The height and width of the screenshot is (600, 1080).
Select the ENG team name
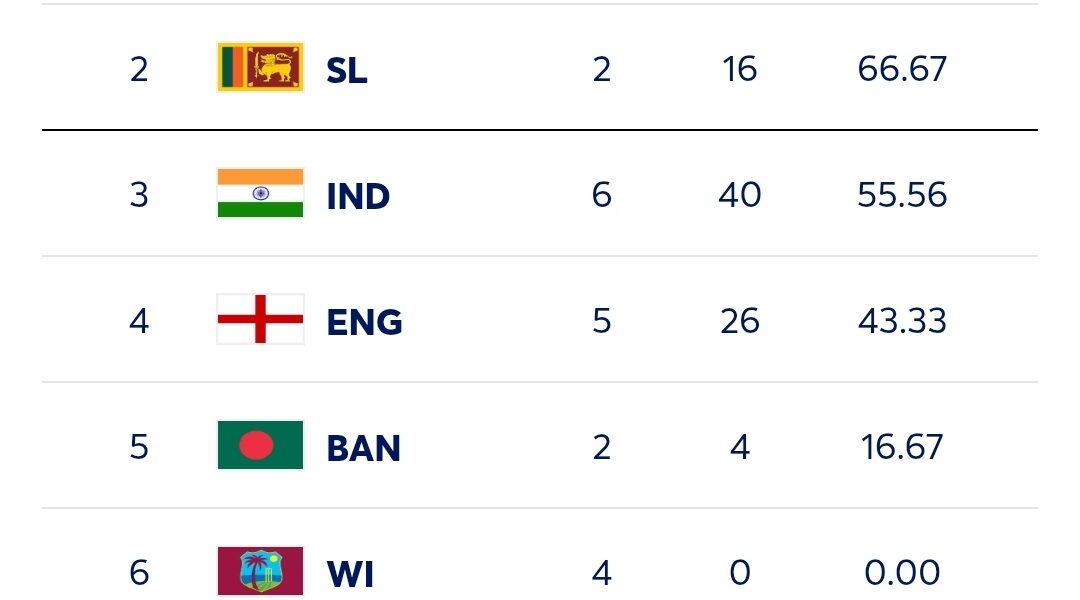[x=364, y=322]
